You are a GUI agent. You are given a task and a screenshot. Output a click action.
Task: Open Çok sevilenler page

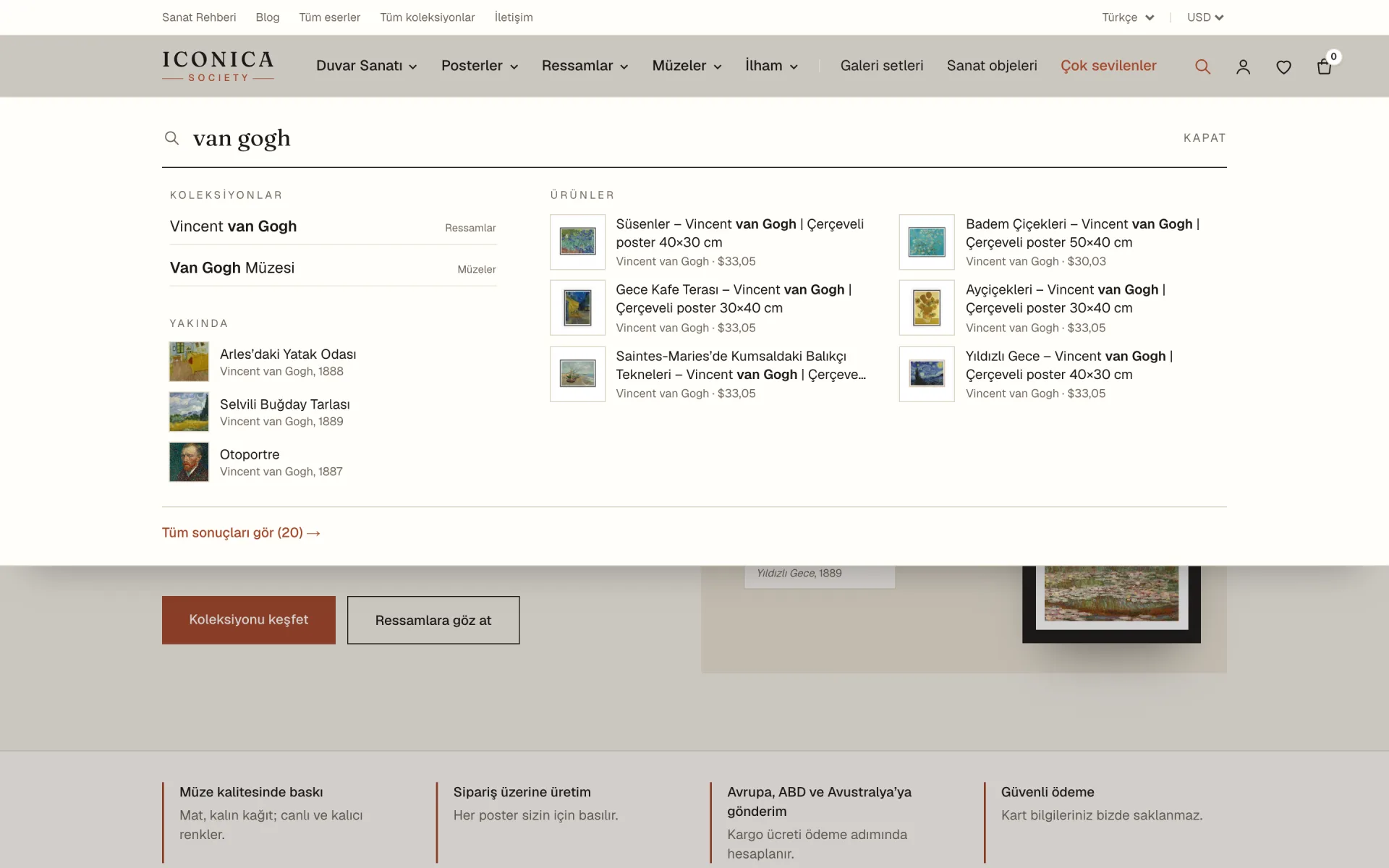(x=1108, y=66)
